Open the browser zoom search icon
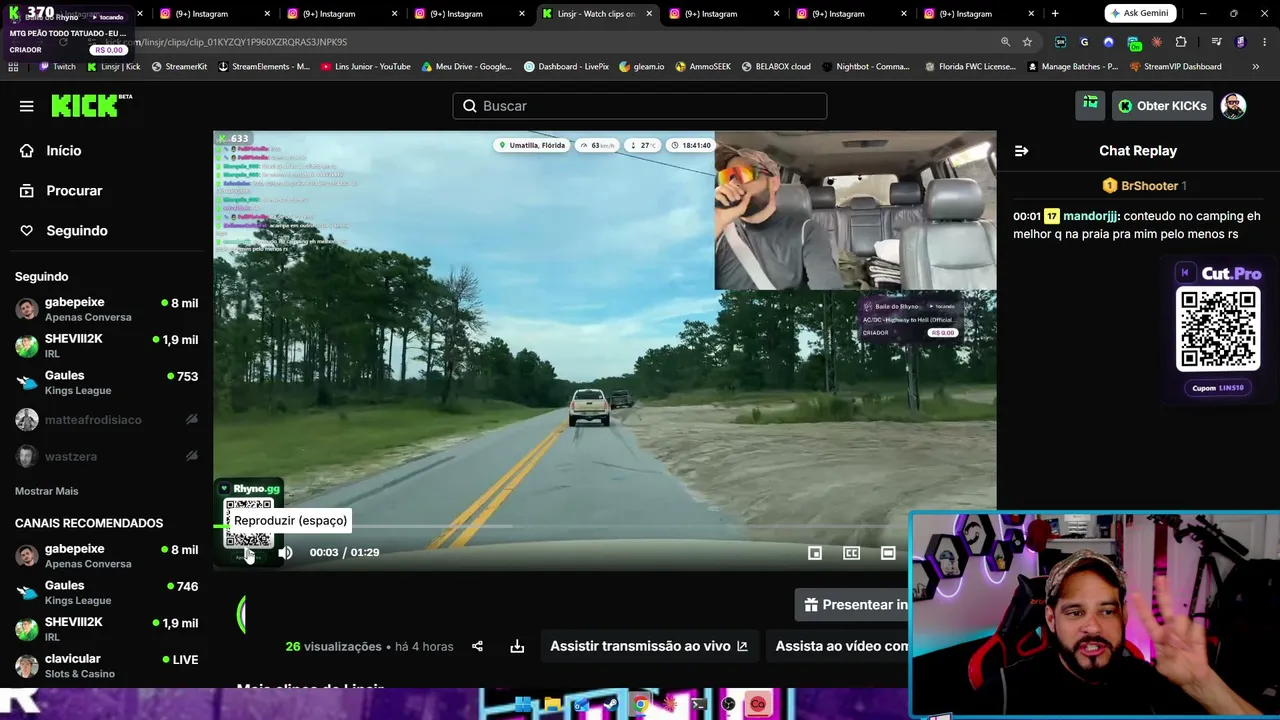The height and width of the screenshot is (720, 1280). pyautogui.click(x=1005, y=42)
